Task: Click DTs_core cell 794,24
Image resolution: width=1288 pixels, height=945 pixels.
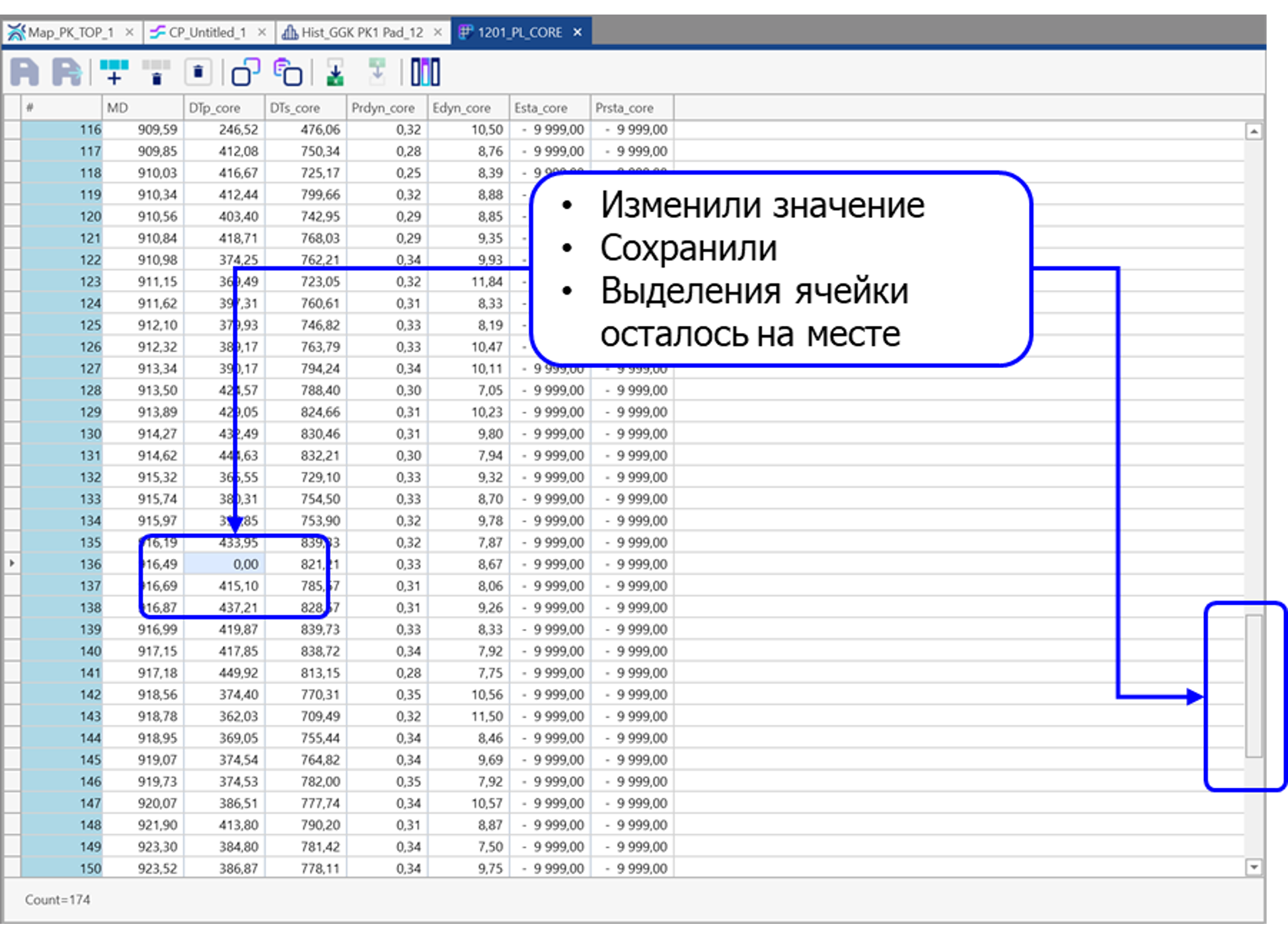Action: (x=306, y=368)
